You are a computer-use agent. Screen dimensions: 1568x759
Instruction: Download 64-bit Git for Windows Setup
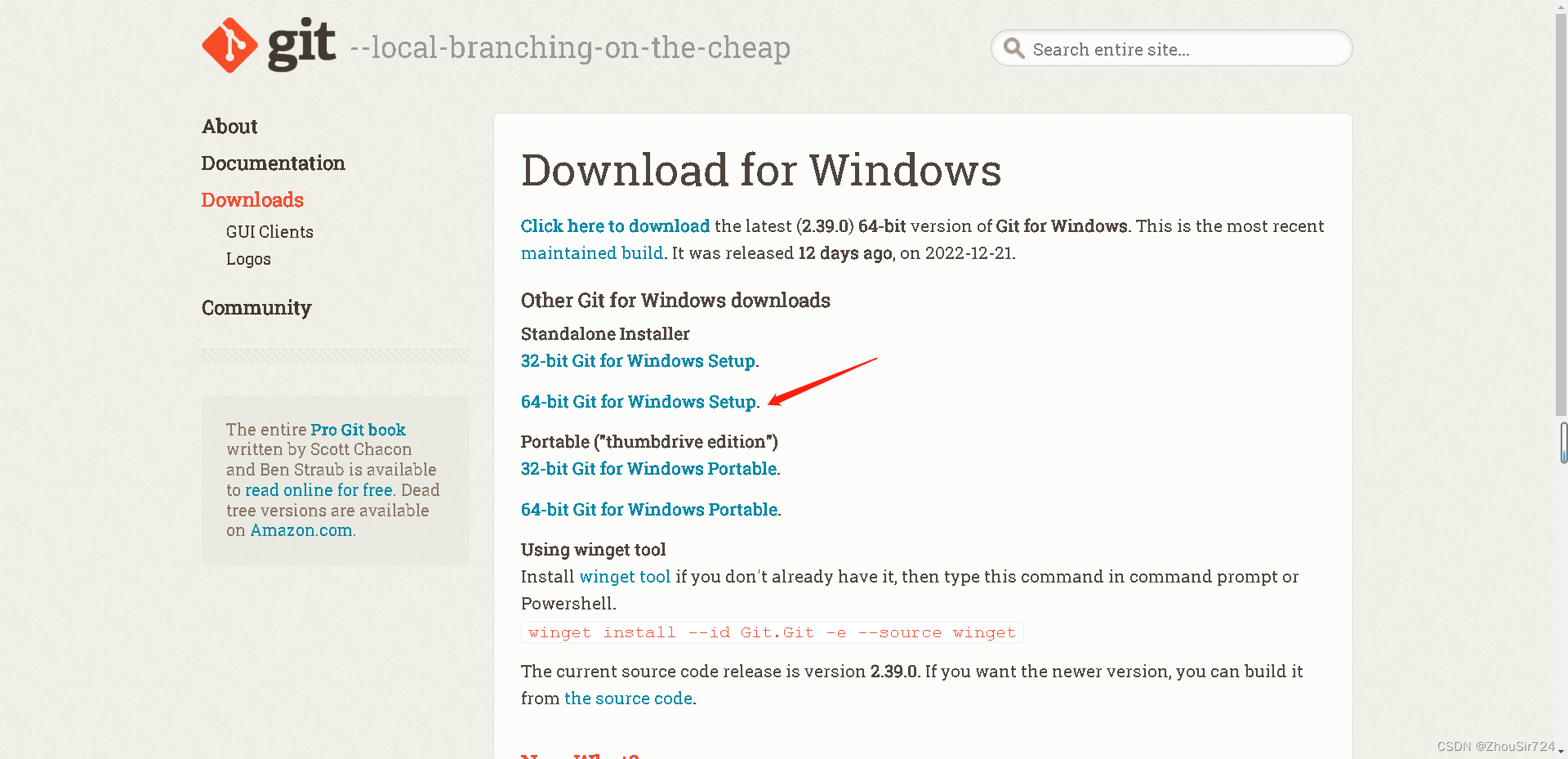click(639, 402)
